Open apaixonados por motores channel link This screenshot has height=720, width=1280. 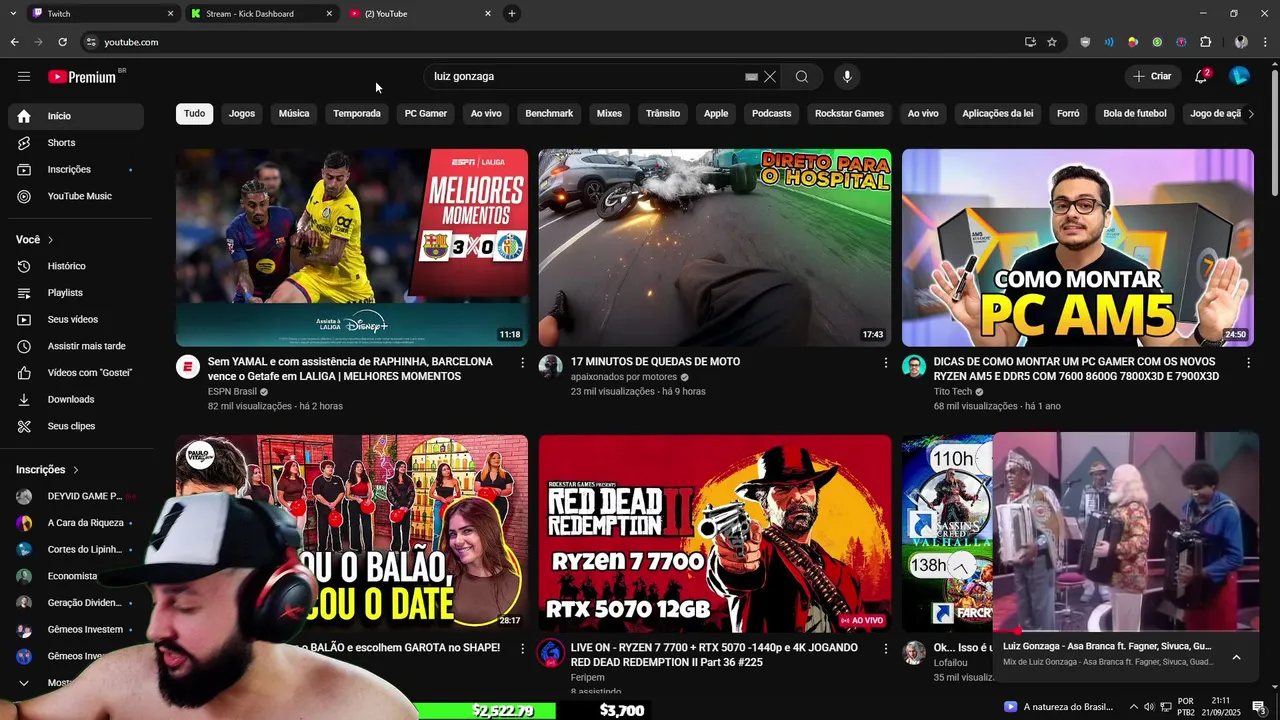624,377
